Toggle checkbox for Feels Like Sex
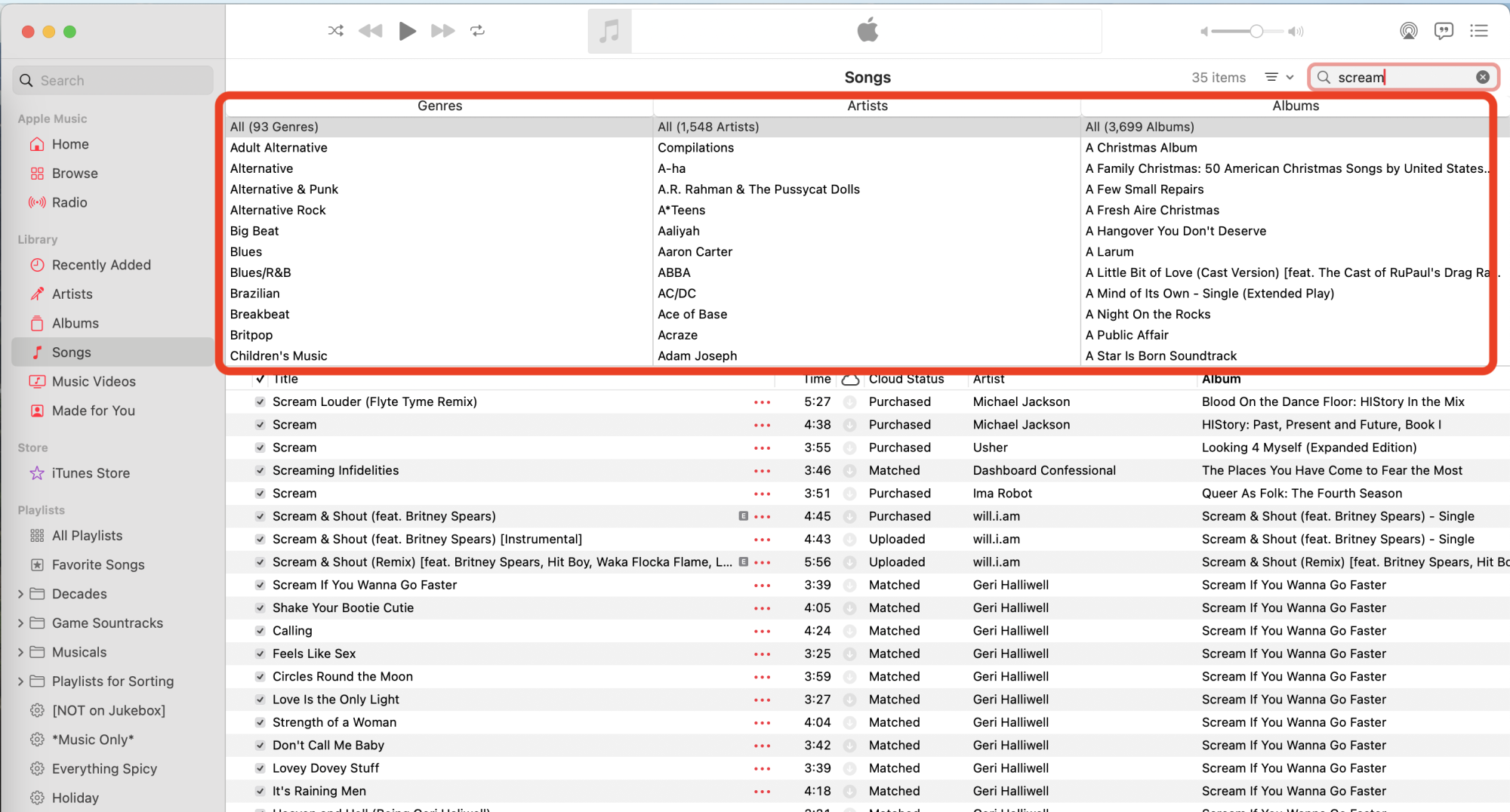The width and height of the screenshot is (1510, 812). point(260,654)
